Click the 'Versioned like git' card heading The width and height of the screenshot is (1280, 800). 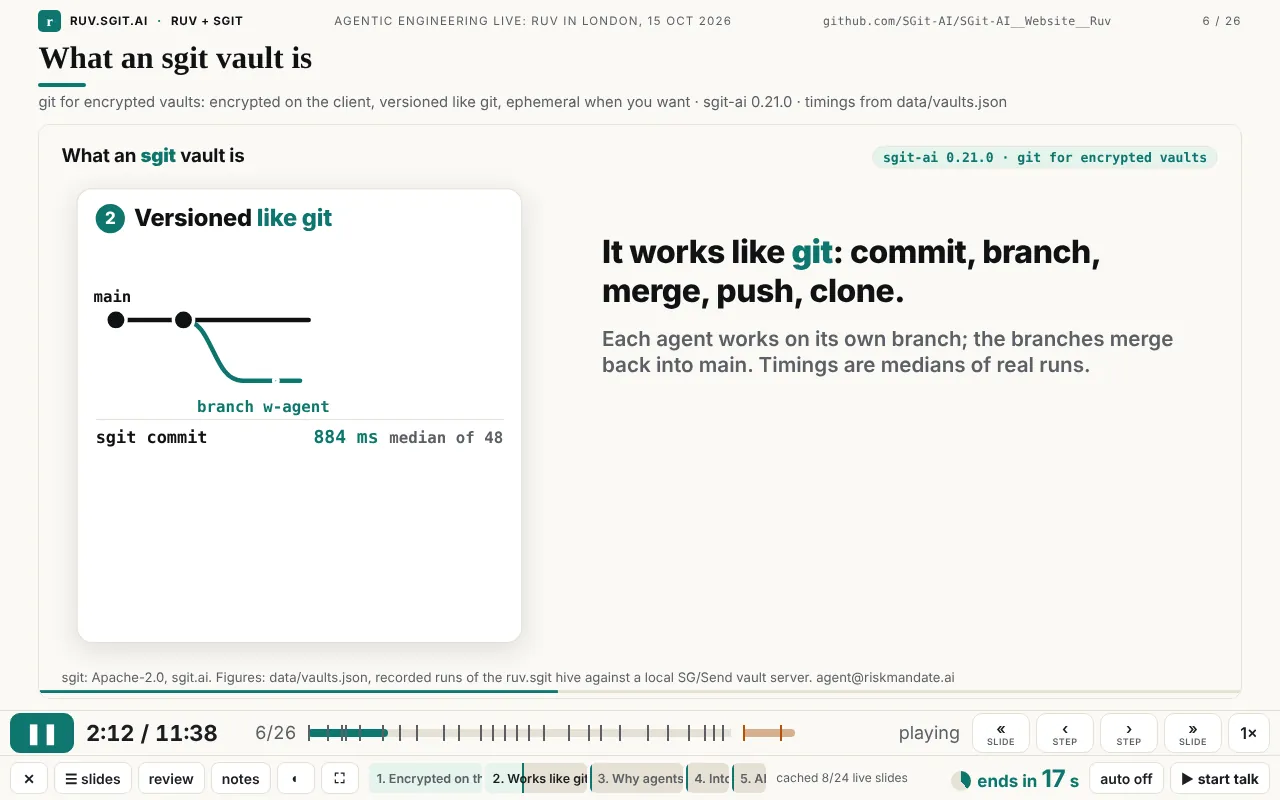[233, 218]
